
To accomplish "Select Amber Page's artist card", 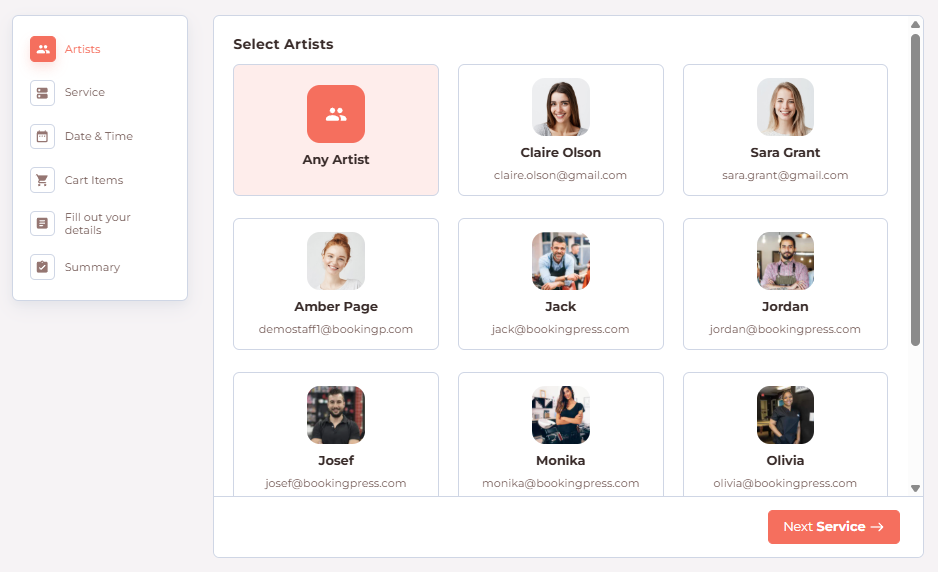I will coord(336,284).
